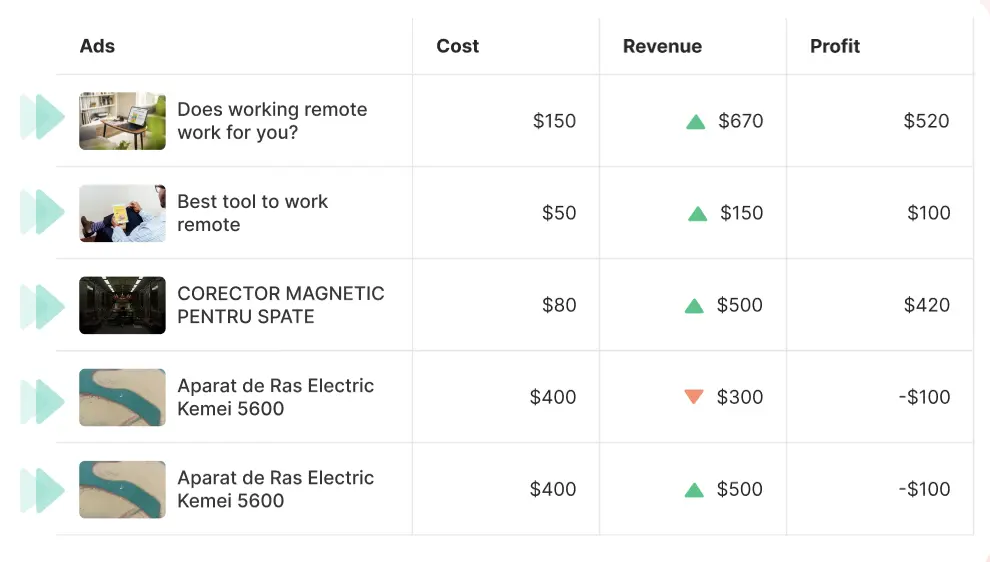Click the $420 profit value
Screen dimensions: 990x562
click(926, 305)
